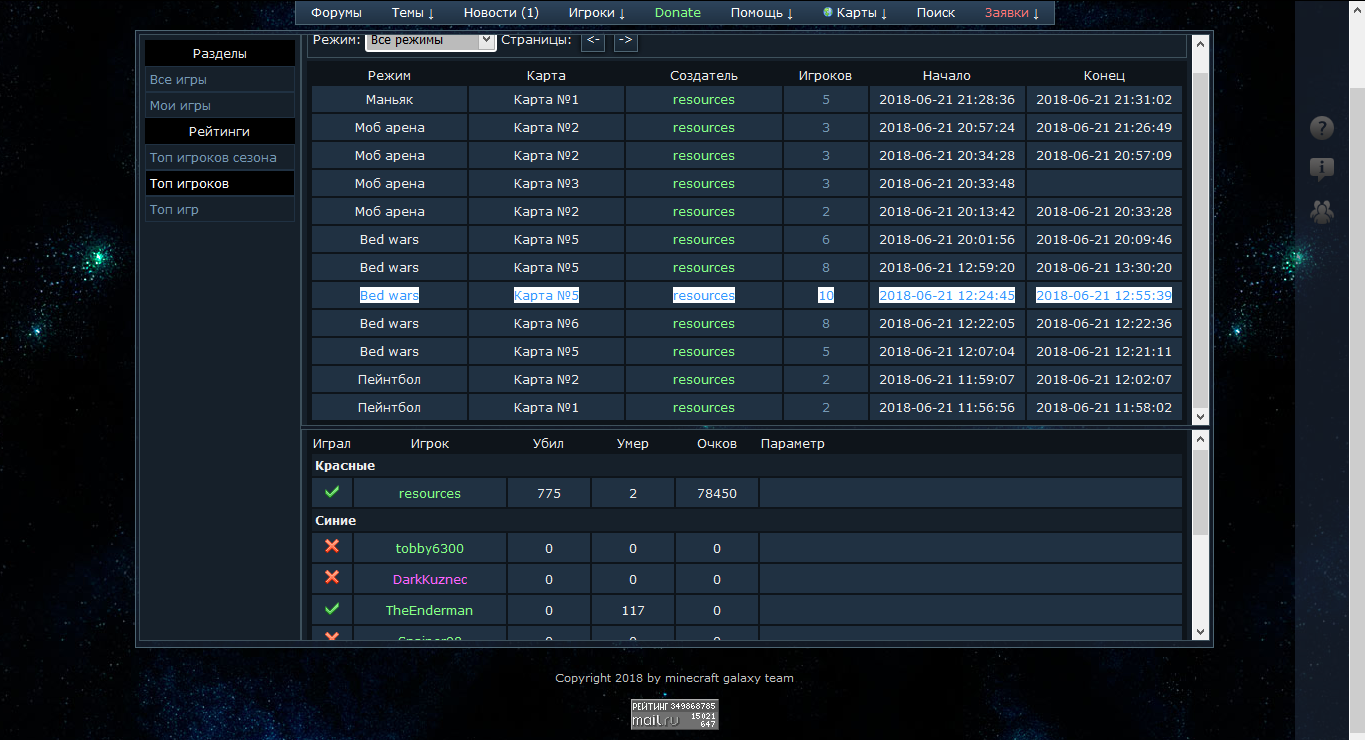
Task: Open the Форумы menu item
Action: pos(336,13)
